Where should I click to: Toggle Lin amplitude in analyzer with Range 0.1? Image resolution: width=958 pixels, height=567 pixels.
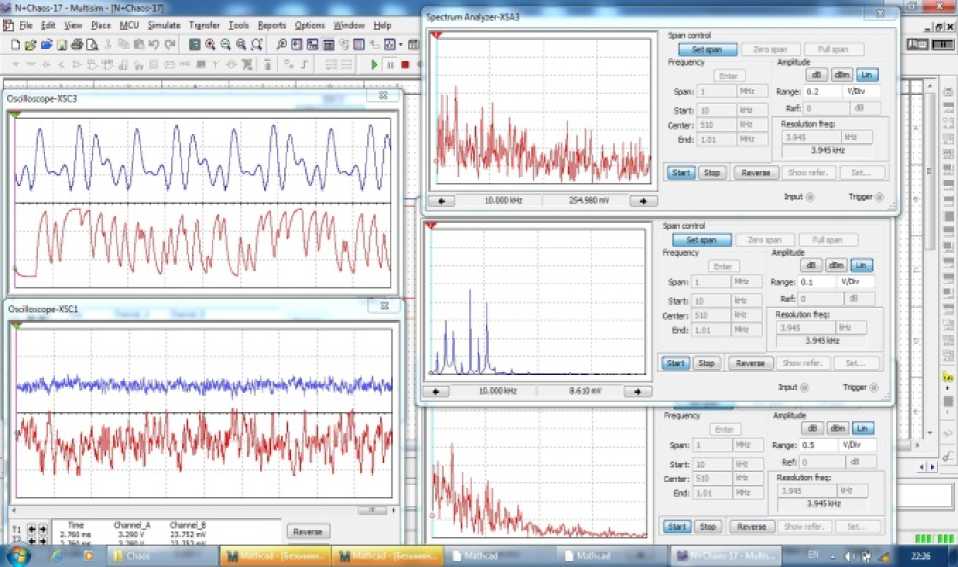tap(862, 266)
